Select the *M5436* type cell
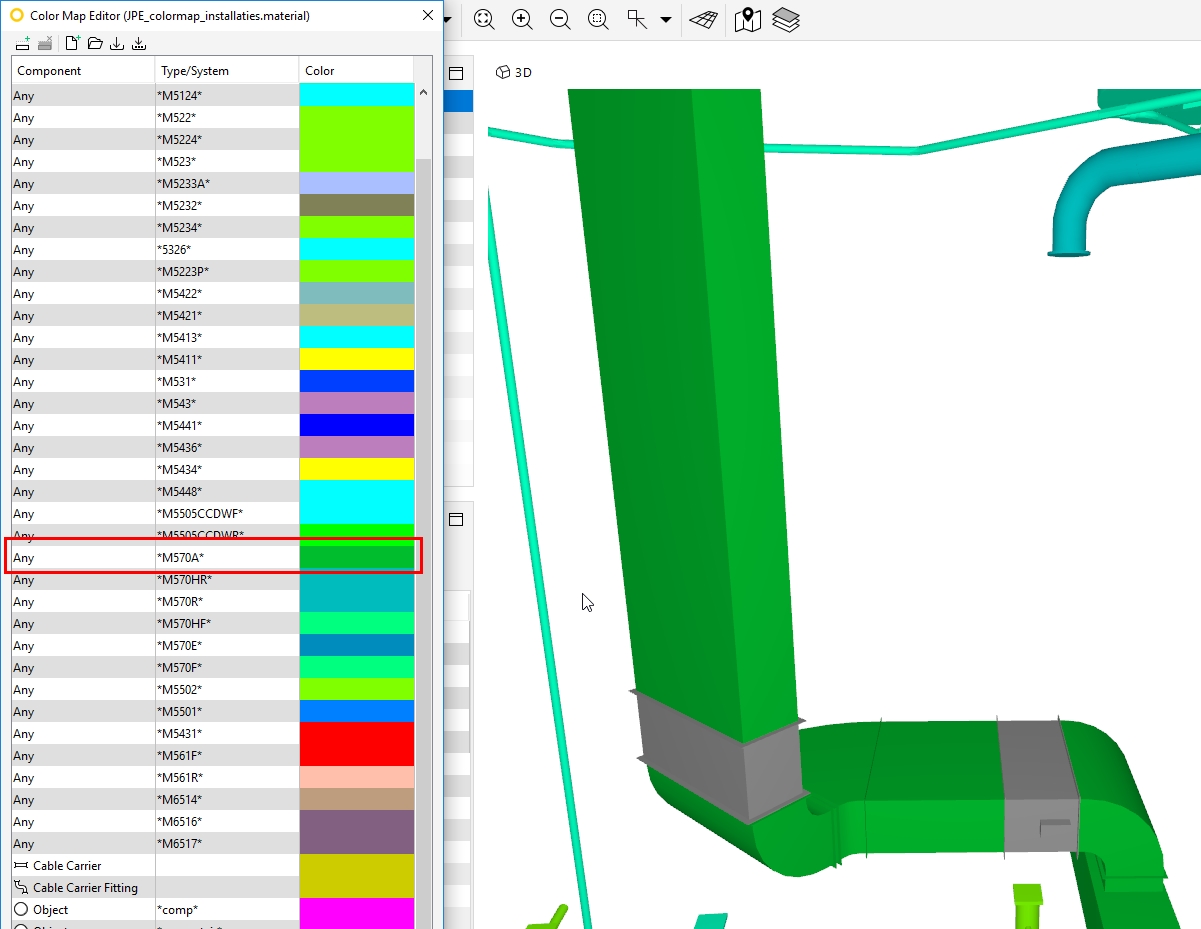Image resolution: width=1201 pixels, height=929 pixels. (227, 447)
